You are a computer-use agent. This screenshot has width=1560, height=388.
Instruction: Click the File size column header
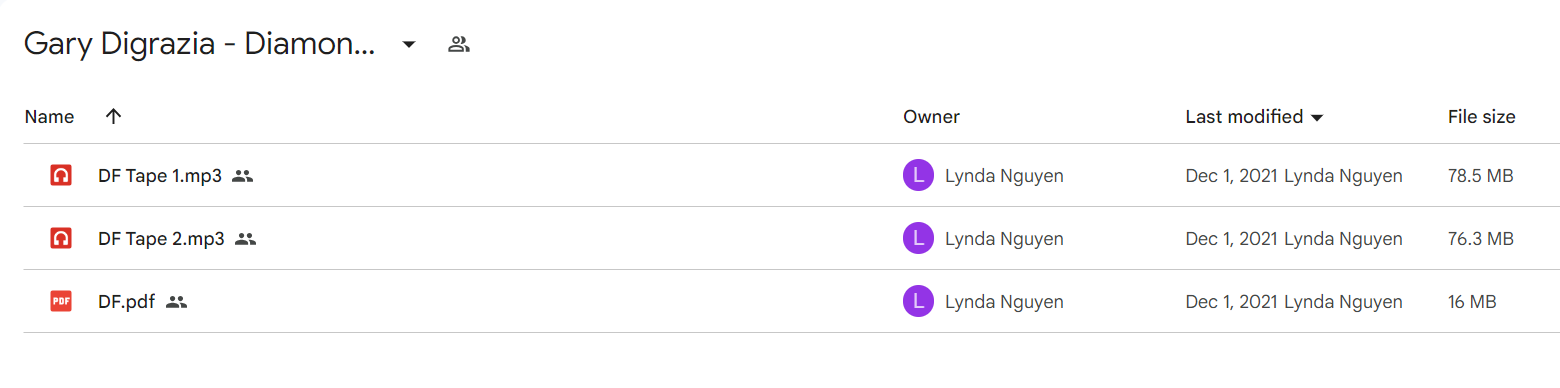tap(1481, 117)
